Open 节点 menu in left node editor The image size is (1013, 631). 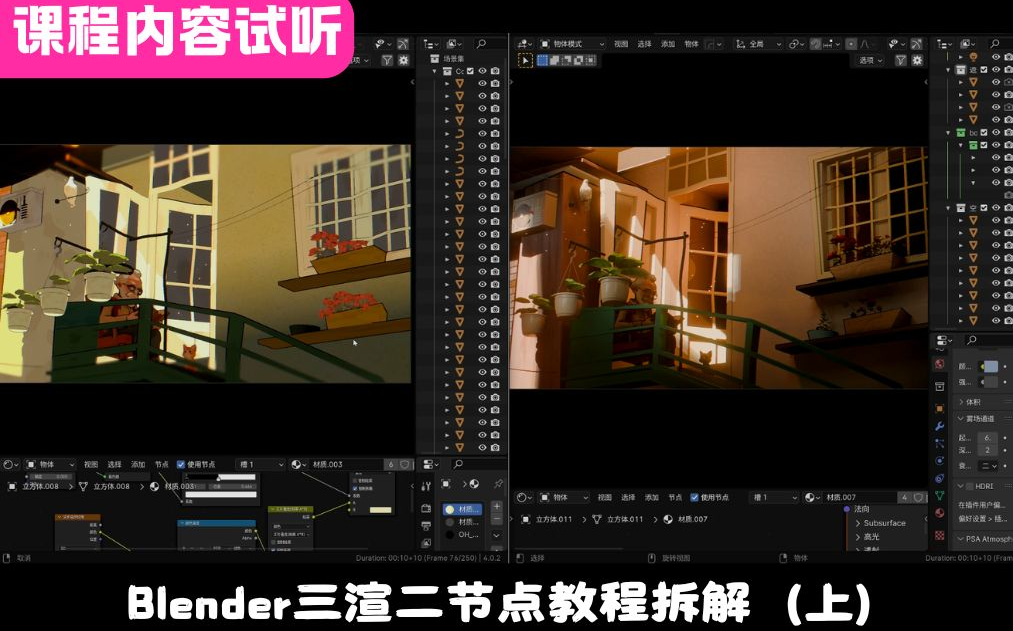[x=162, y=464]
